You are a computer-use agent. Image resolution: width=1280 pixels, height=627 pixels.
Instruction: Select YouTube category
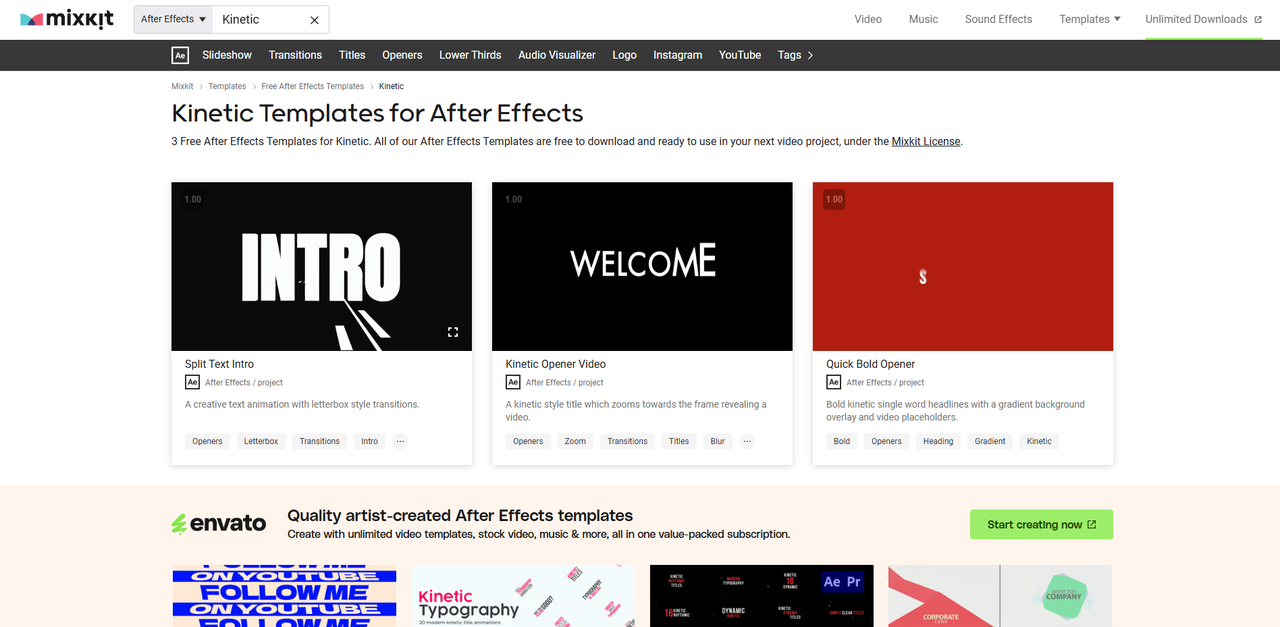point(740,55)
